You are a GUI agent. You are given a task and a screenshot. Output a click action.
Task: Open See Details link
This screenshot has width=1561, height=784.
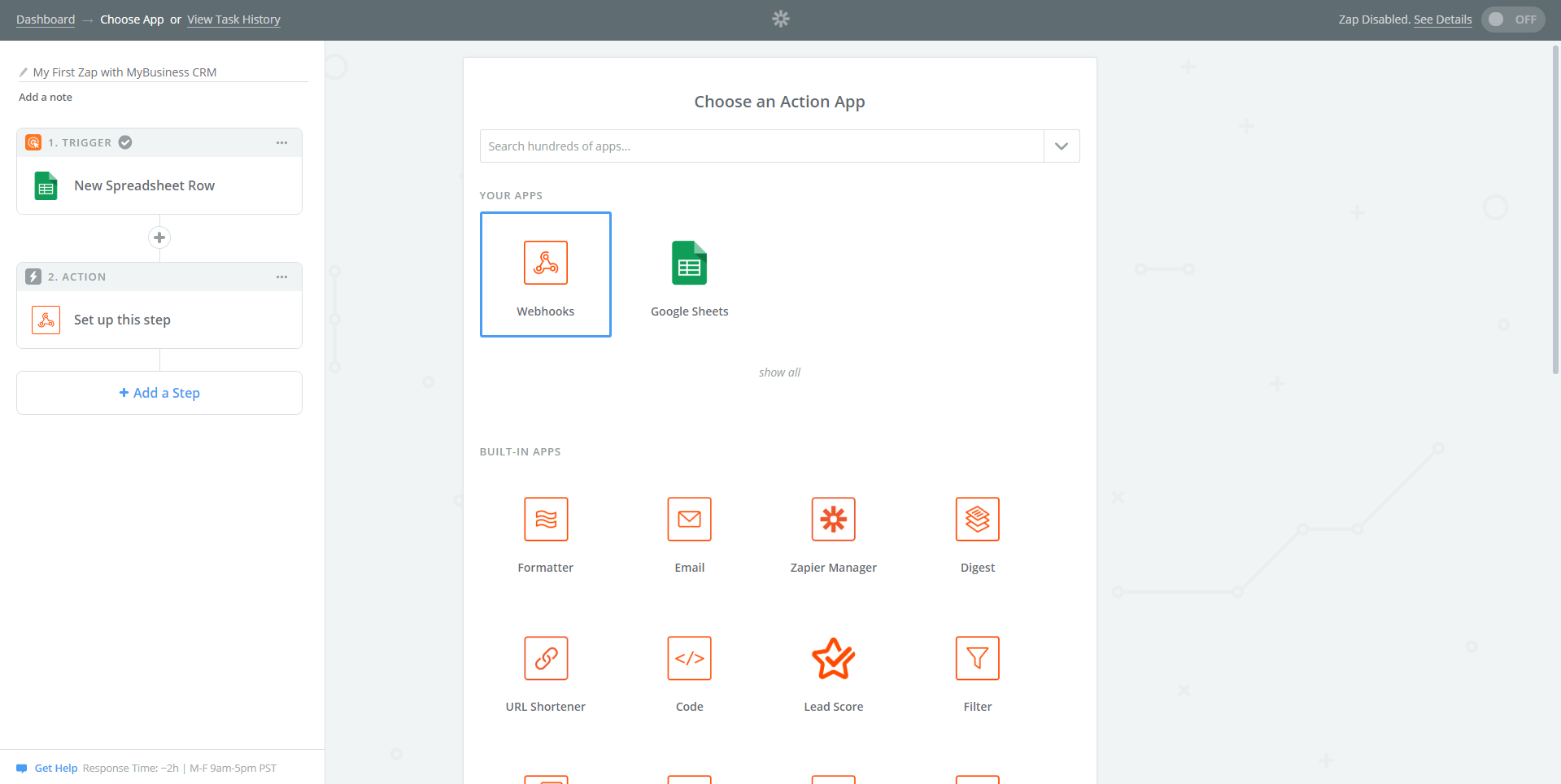coord(1442,20)
